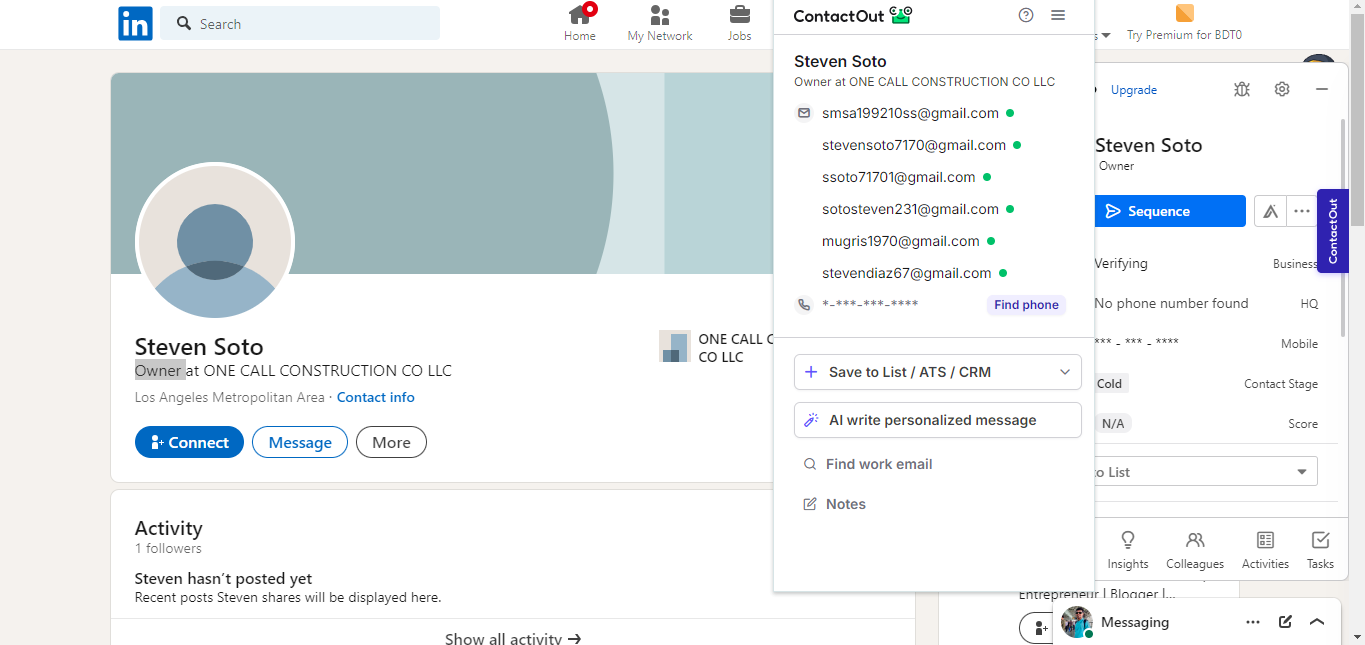Click Steven Soto name heading on profile
Viewport: 1365px width, 645px height.
pyautogui.click(x=199, y=347)
